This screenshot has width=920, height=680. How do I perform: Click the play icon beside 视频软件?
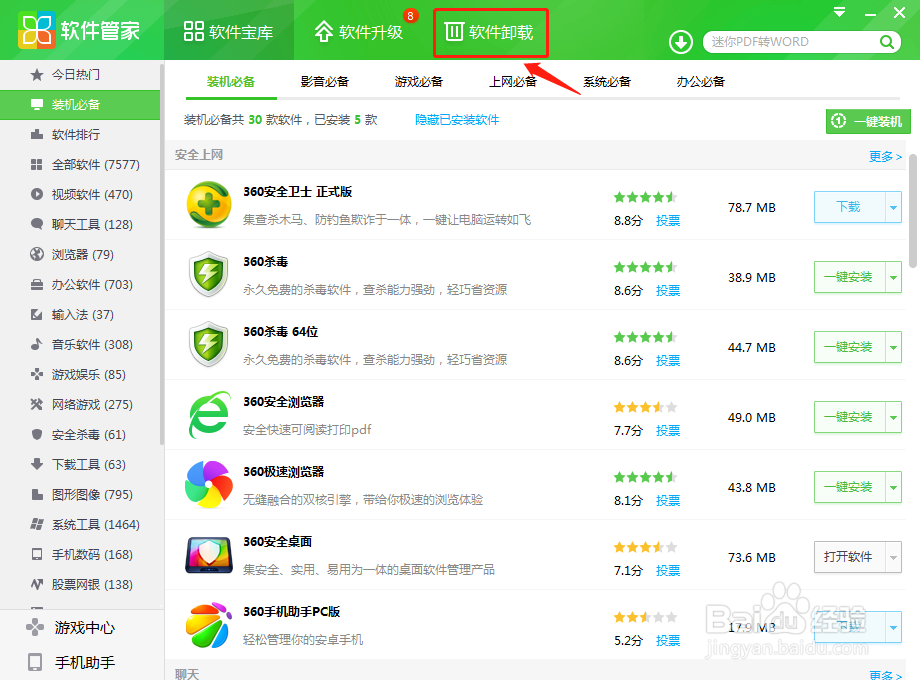(x=37, y=194)
